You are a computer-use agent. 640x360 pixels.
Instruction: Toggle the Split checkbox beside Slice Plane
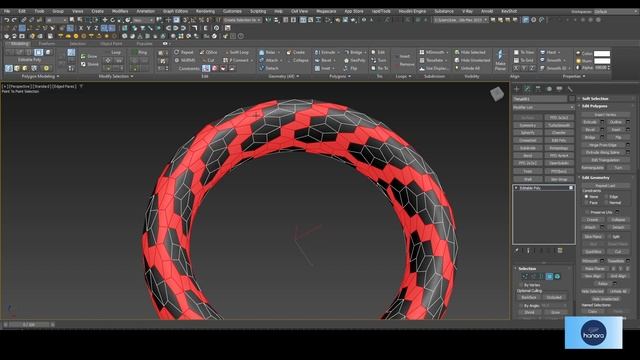[610, 237]
